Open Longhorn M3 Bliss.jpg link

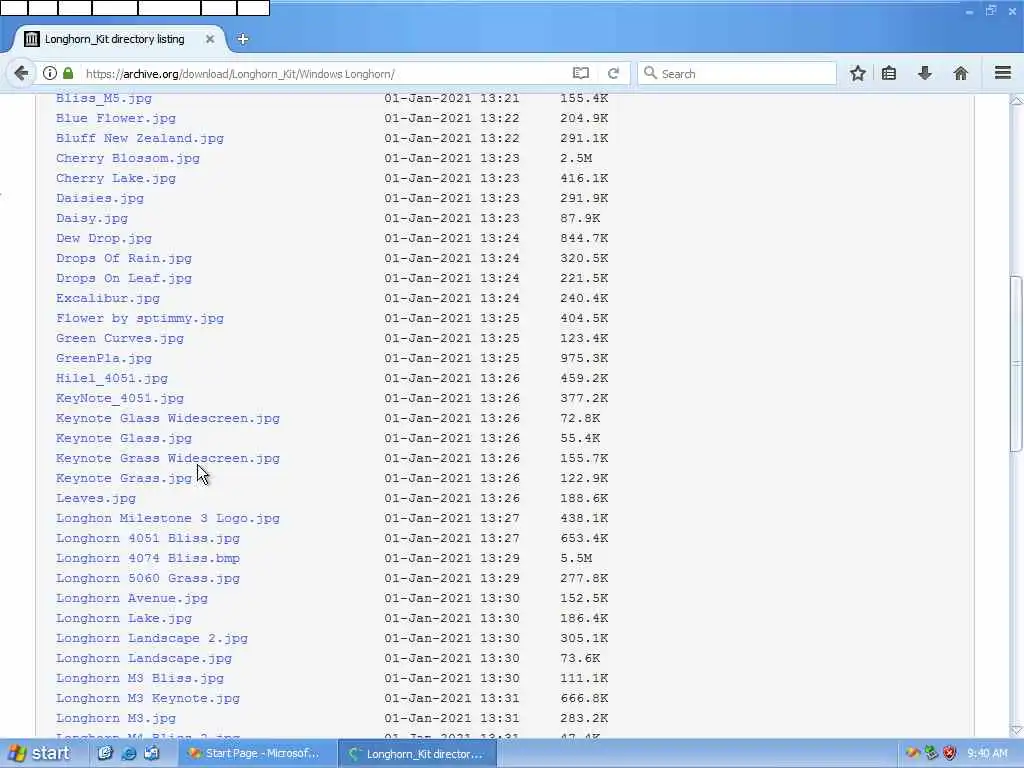point(140,678)
